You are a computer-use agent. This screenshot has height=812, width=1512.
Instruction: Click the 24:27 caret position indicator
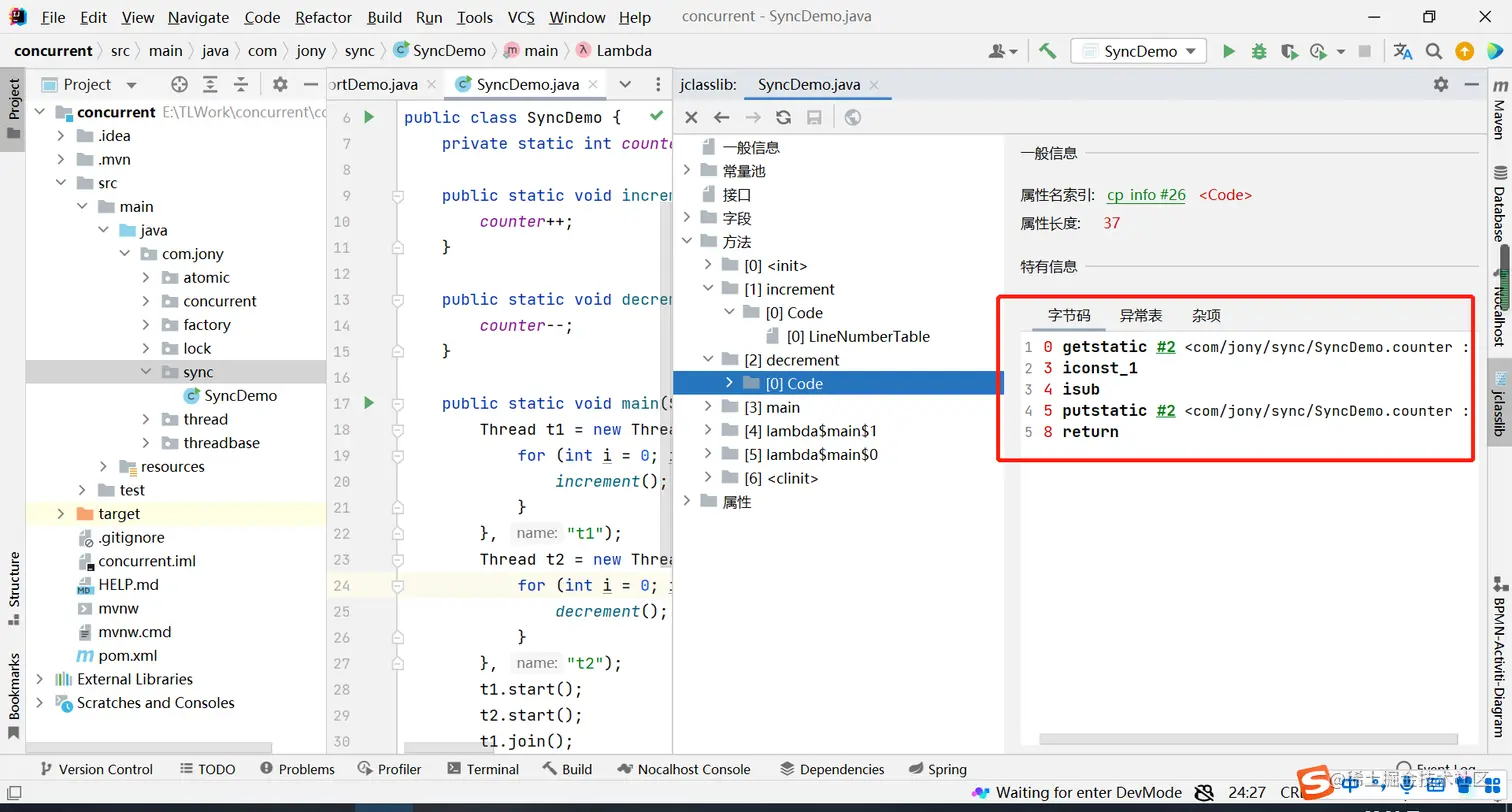[x=1248, y=793]
